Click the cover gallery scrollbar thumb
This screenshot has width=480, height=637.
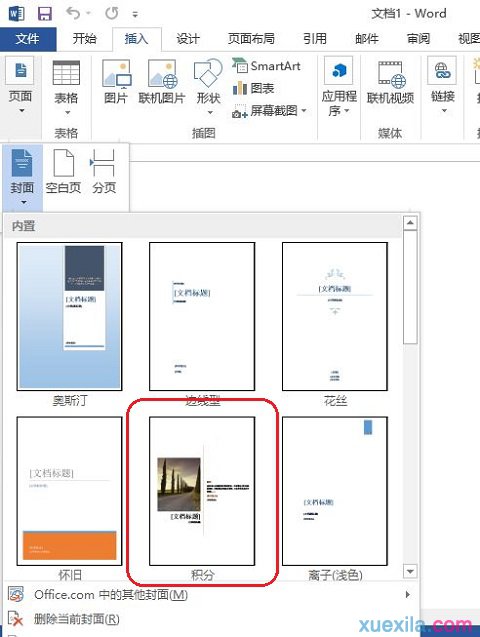[410, 288]
